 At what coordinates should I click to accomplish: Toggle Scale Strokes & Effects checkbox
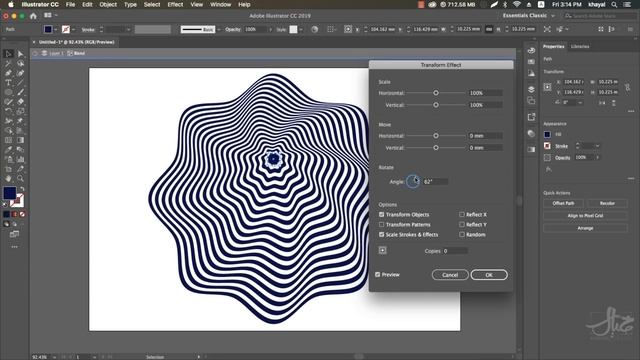click(x=382, y=235)
